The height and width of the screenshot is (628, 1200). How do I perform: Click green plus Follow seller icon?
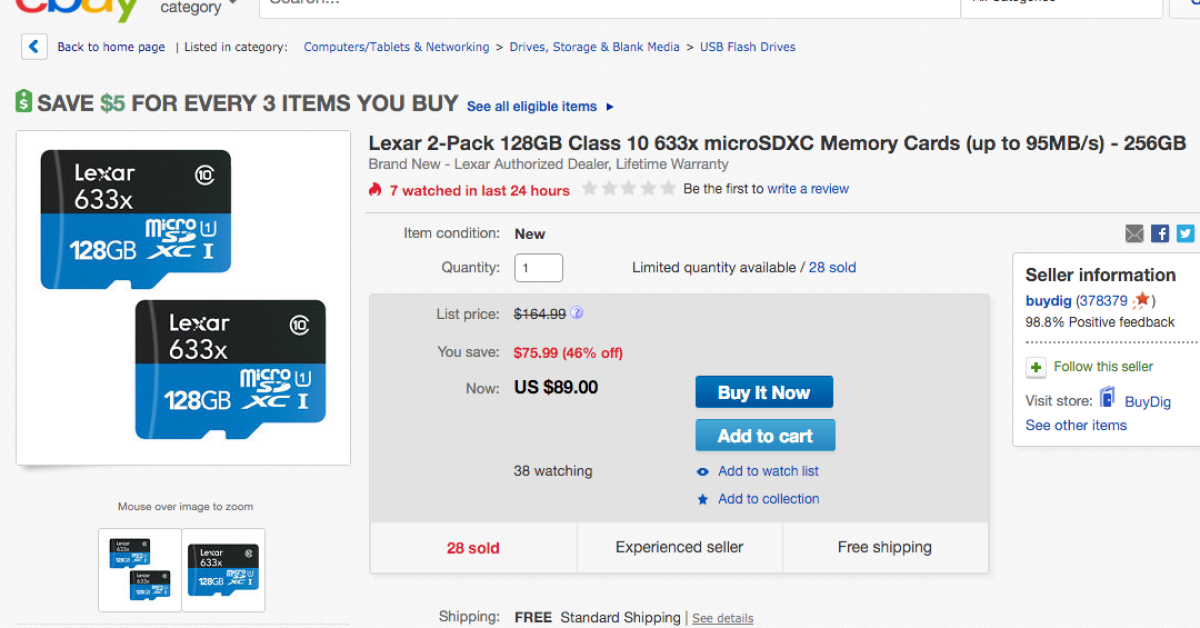click(x=1036, y=367)
